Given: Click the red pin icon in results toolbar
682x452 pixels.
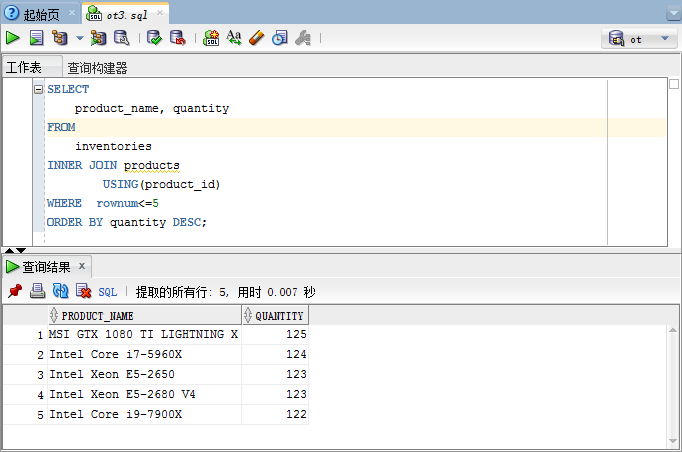Looking at the screenshot, I should click(x=15, y=291).
